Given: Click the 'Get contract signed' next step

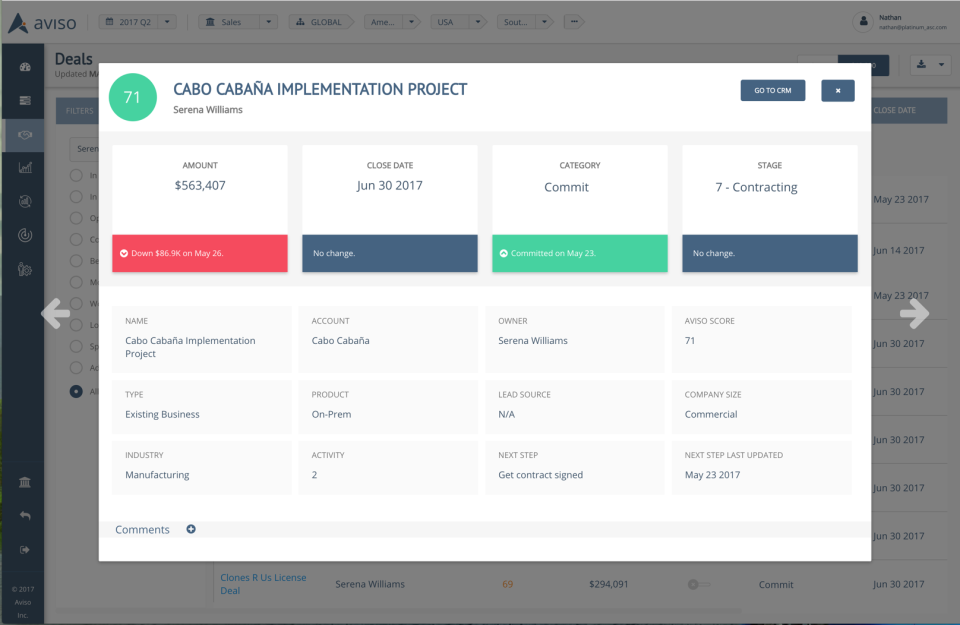Looking at the screenshot, I should pyautogui.click(x=541, y=475).
